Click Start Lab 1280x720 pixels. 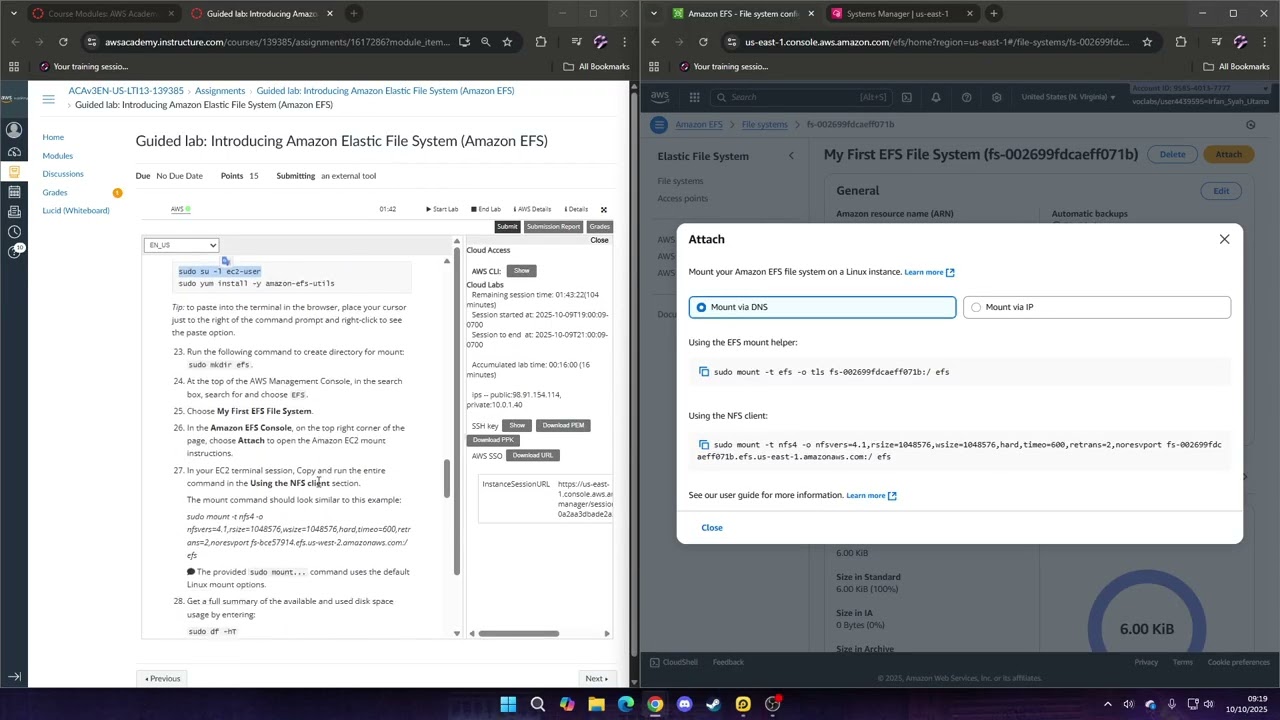(x=442, y=209)
